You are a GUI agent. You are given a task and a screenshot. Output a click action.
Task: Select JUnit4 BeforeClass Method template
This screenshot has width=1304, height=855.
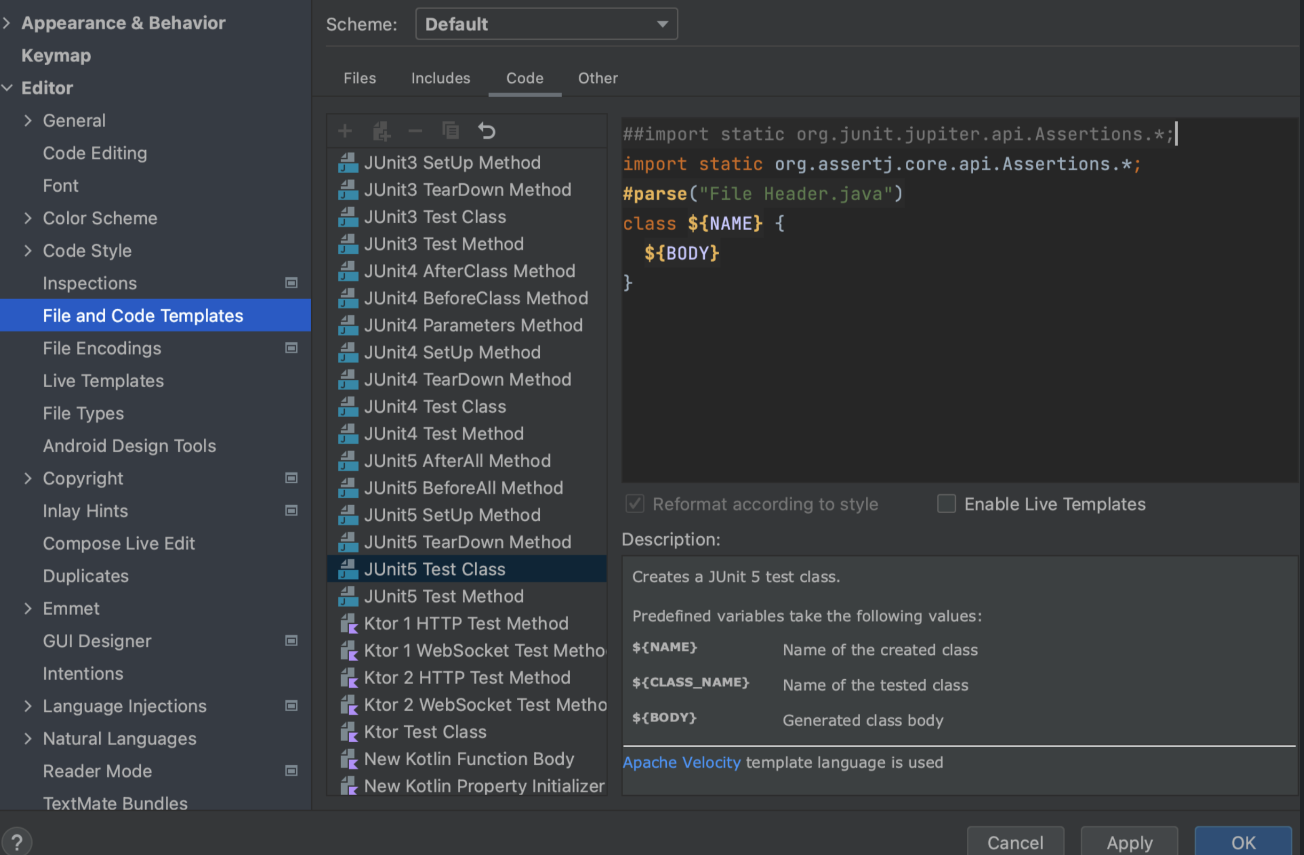coord(467,298)
